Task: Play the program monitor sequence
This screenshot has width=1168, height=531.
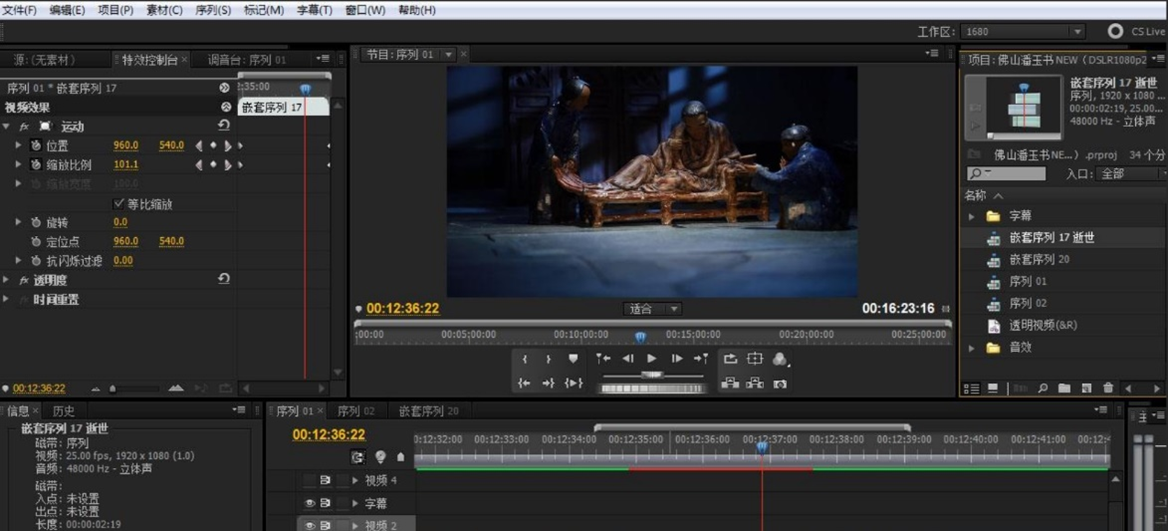Action: coord(652,358)
